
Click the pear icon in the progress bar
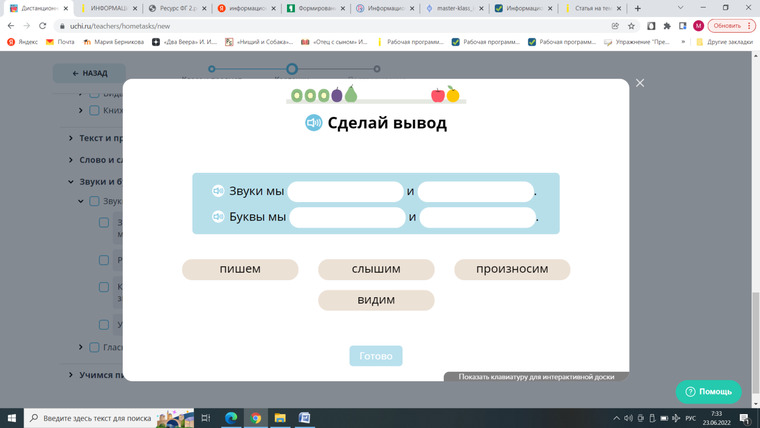coord(351,95)
